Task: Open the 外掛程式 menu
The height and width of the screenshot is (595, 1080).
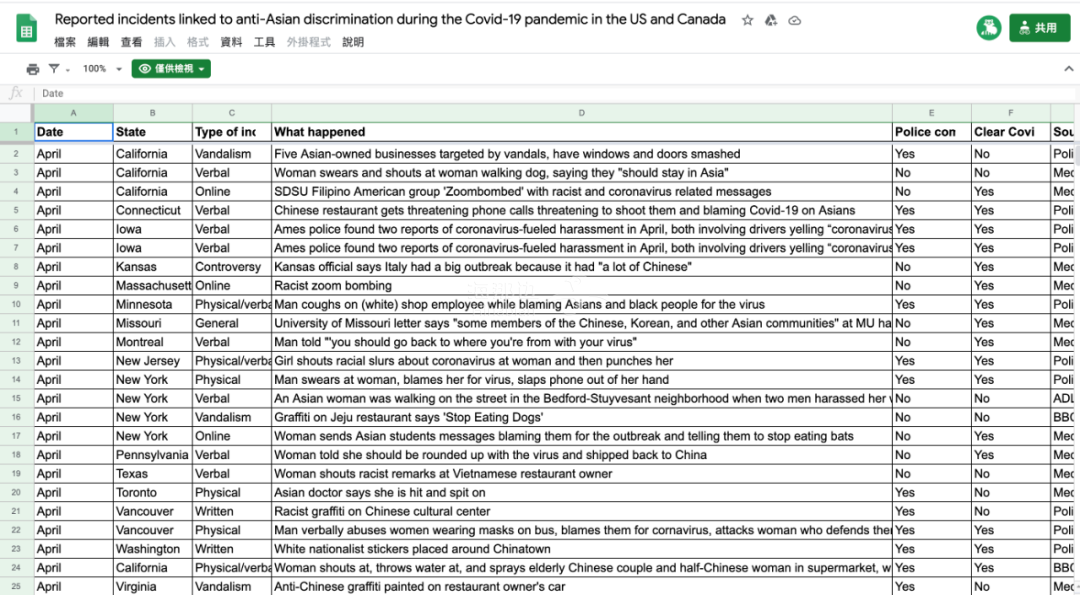Action: tap(309, 42)
